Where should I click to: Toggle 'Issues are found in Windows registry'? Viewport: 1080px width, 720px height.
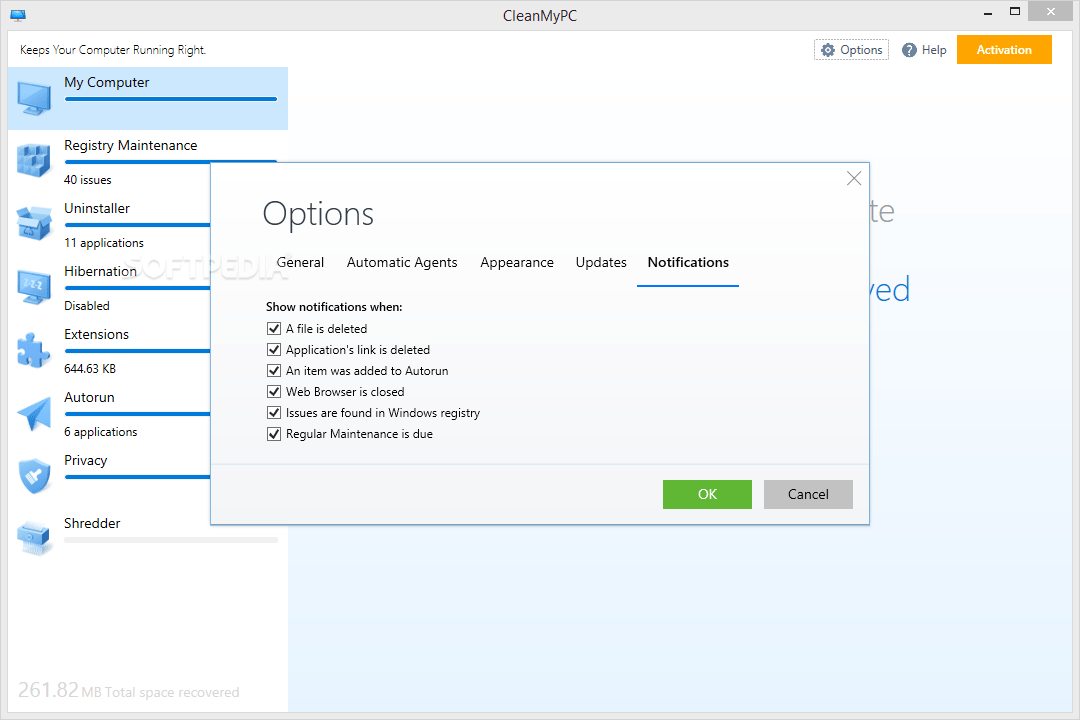pyautogui.click(x=274, y=413)
